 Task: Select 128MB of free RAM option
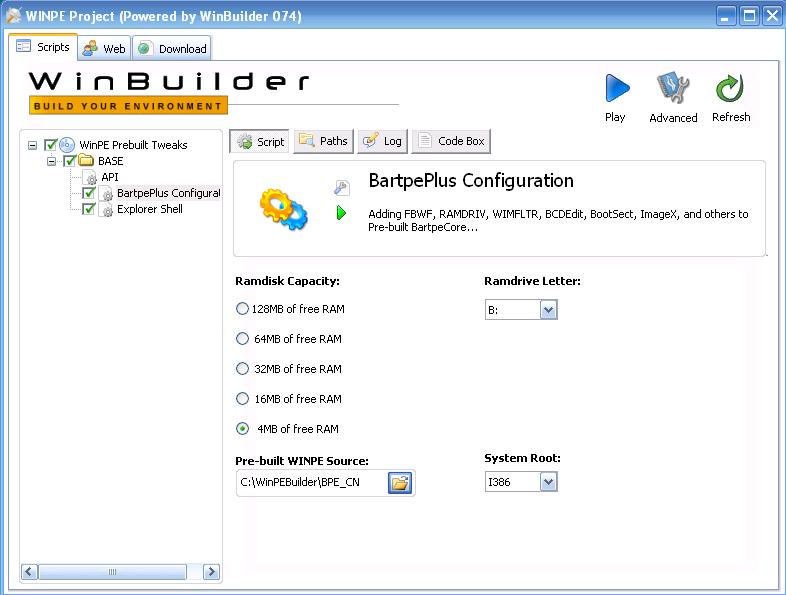[242, 309]
